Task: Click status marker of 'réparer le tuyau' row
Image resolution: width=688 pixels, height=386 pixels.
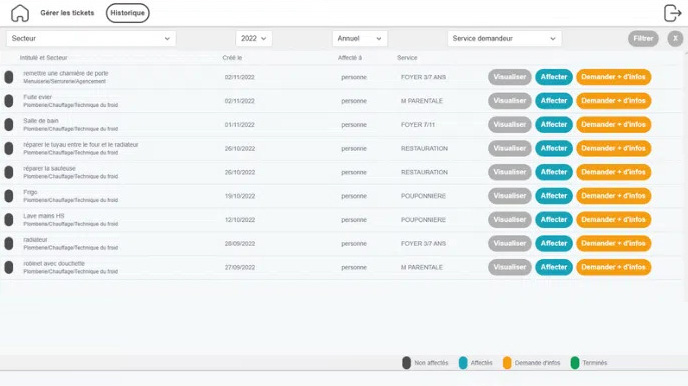Action: 9,148
